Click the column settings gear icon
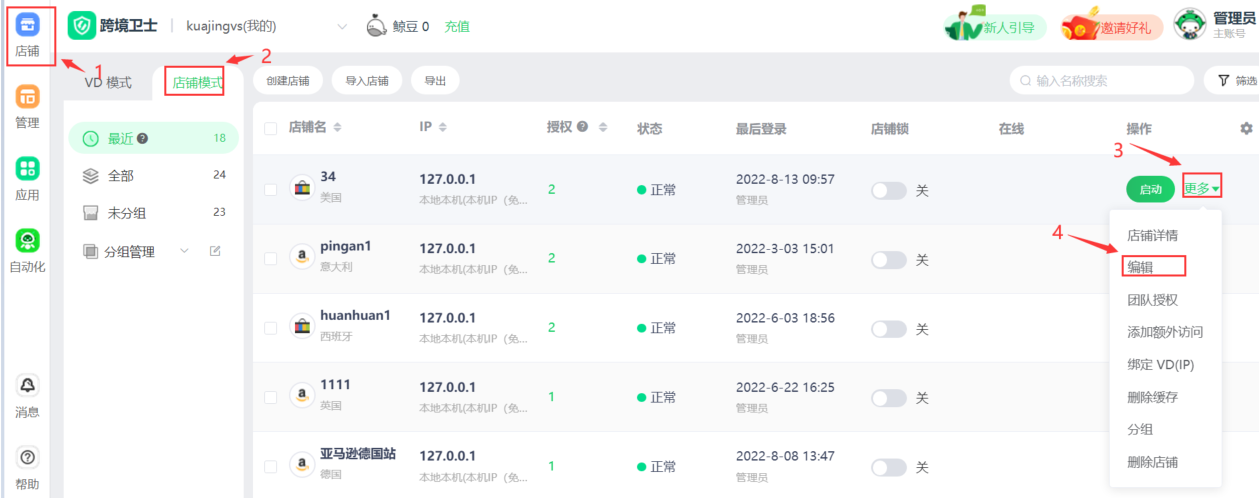This screenshot has width=1259, height=498. (x=1246, y=129)
